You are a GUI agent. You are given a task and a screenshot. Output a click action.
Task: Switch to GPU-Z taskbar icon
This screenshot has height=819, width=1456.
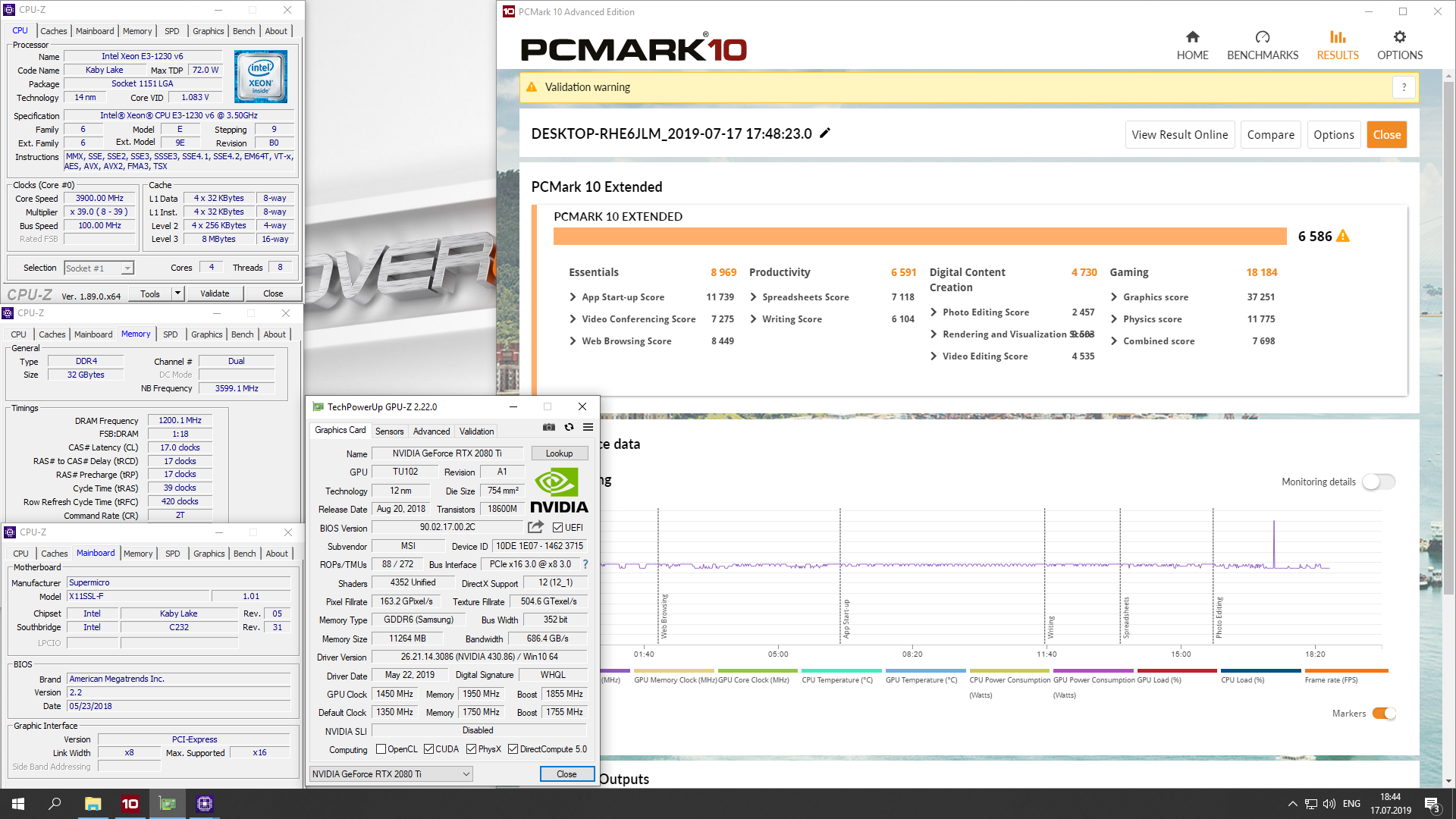tap(167, 804)
